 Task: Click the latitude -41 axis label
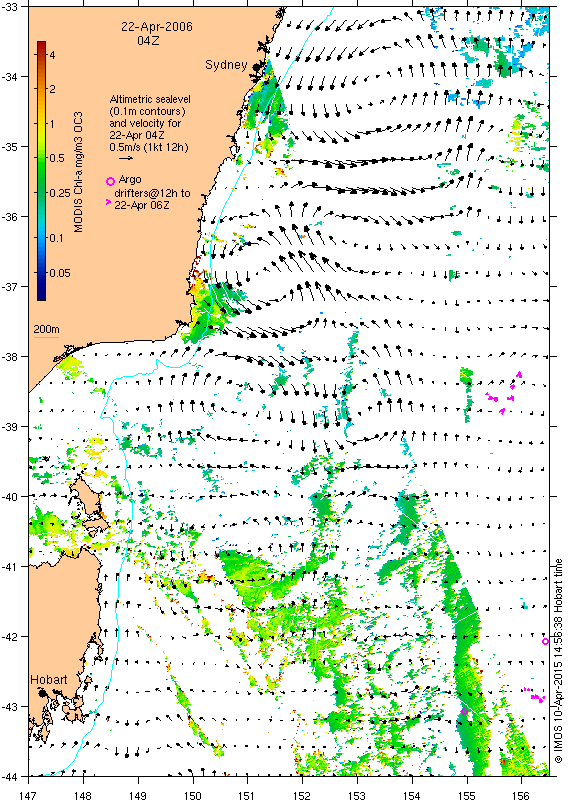pyautogui.click(x=11, y=566)
